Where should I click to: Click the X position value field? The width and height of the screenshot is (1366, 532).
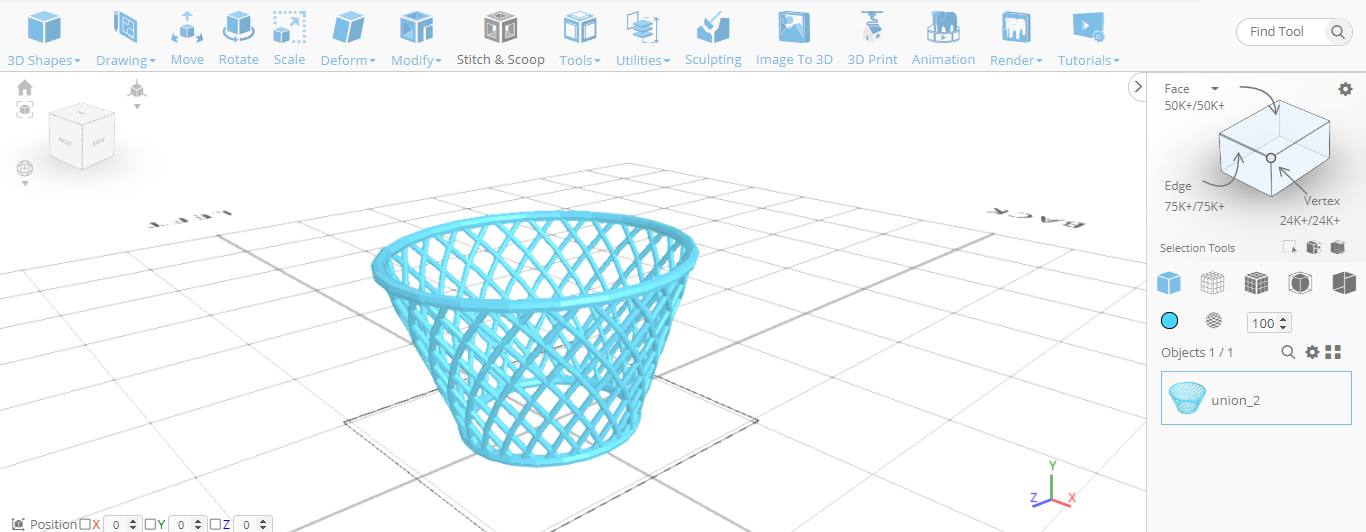click(x=122, y=524)
